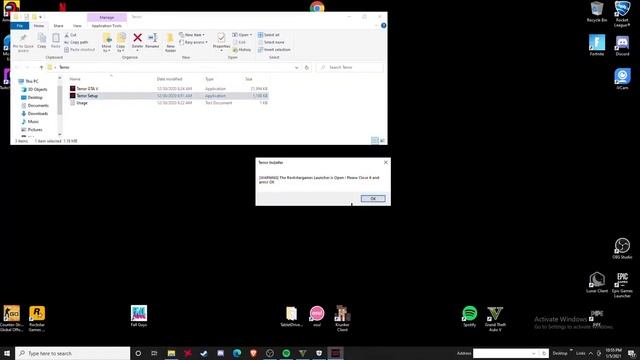Click Select all in the ribbon
Viewport: 640px width, 360px height.
coord(269,35)
